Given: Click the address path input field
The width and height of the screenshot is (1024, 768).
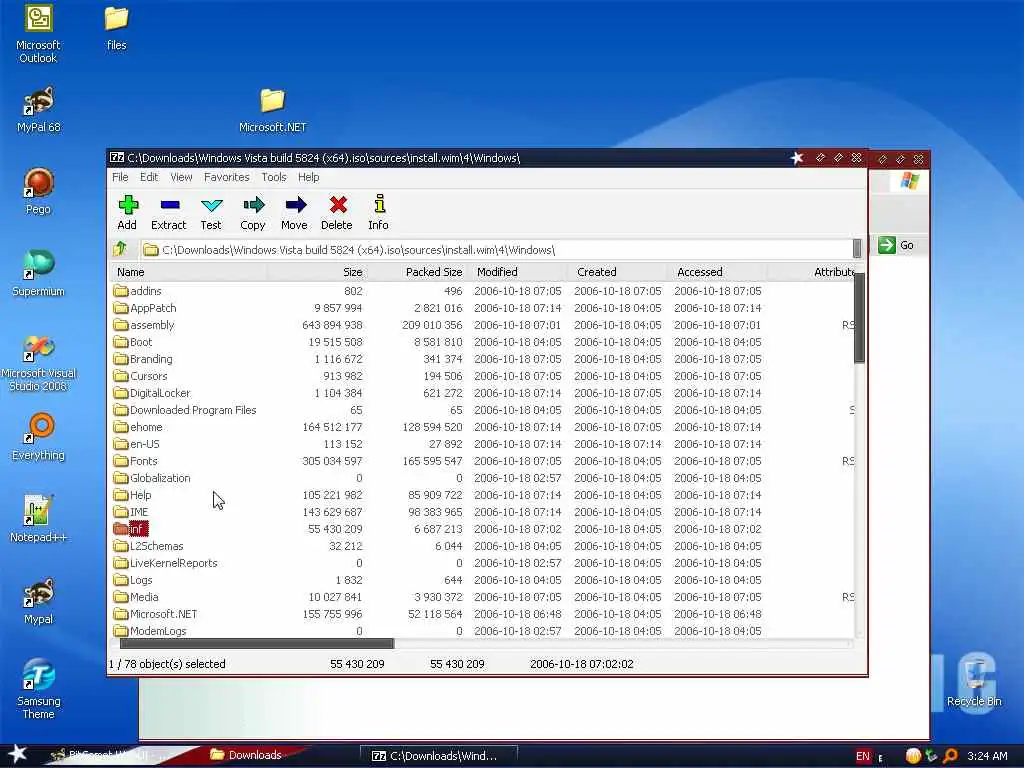Looking at the screenshot, I should coord(496,249).
